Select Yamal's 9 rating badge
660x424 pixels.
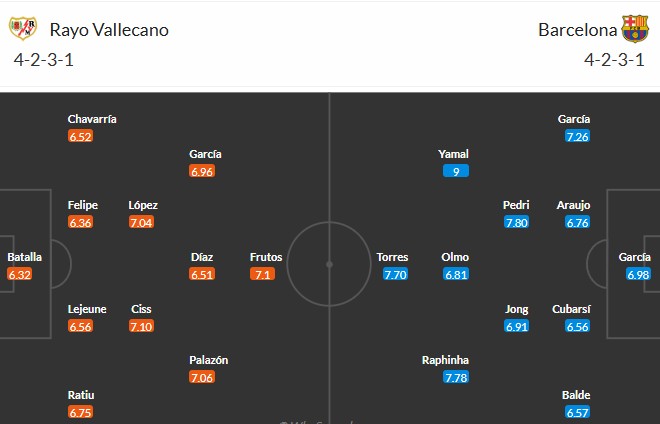[456, 171]
